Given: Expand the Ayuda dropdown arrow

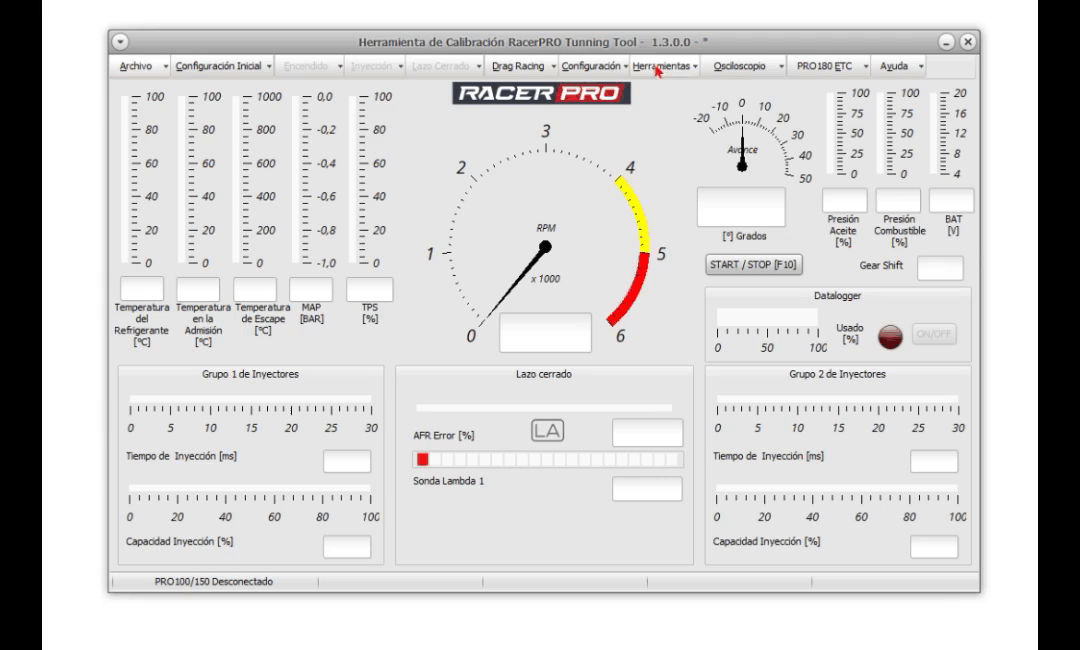Looking at the screenshot, I should pos(921,67).
